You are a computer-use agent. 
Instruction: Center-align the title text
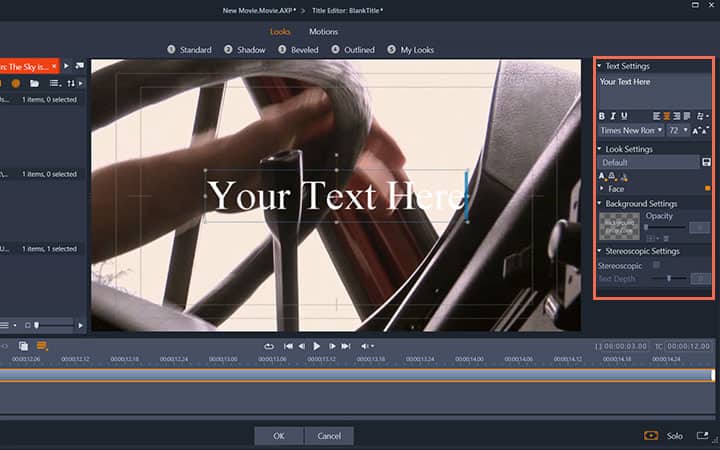[x=667, y=116]
